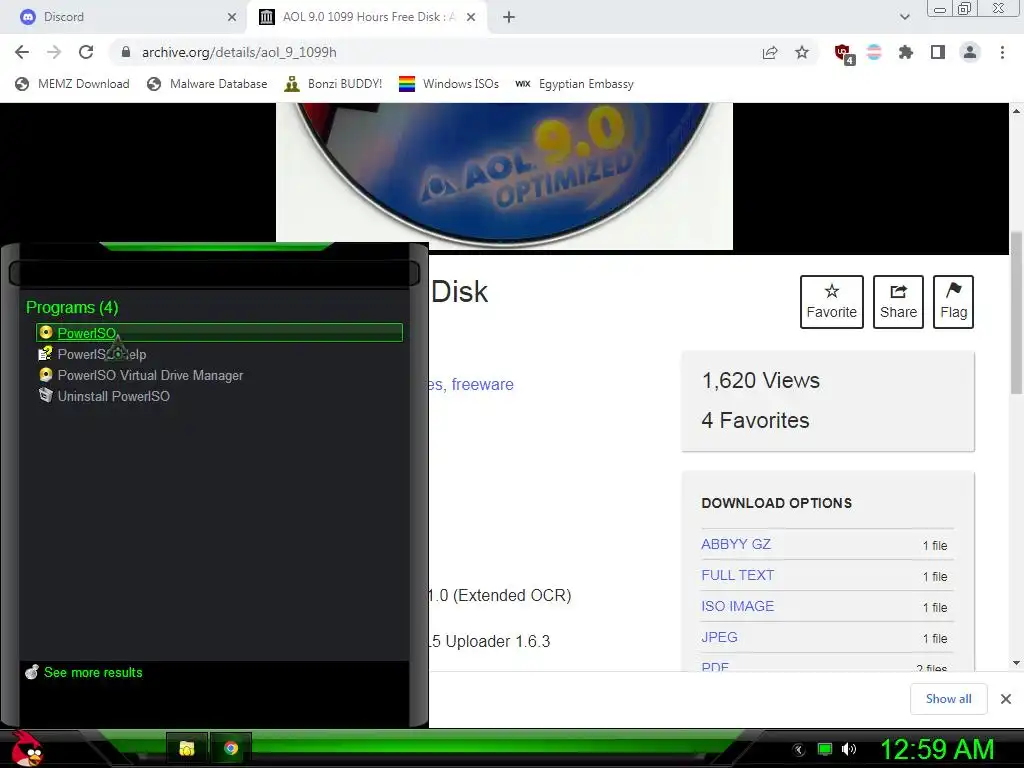Open the Windows ISOs bookmark
The height and width of the screenshot is (768, 1024).
[x=449, y=84]
